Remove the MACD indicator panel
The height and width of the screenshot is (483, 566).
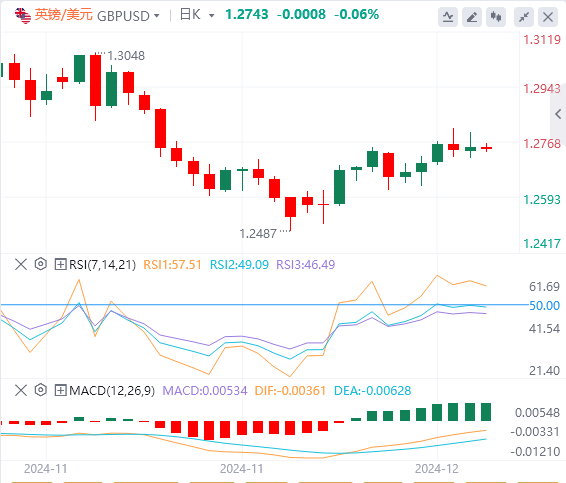[21, 390]
